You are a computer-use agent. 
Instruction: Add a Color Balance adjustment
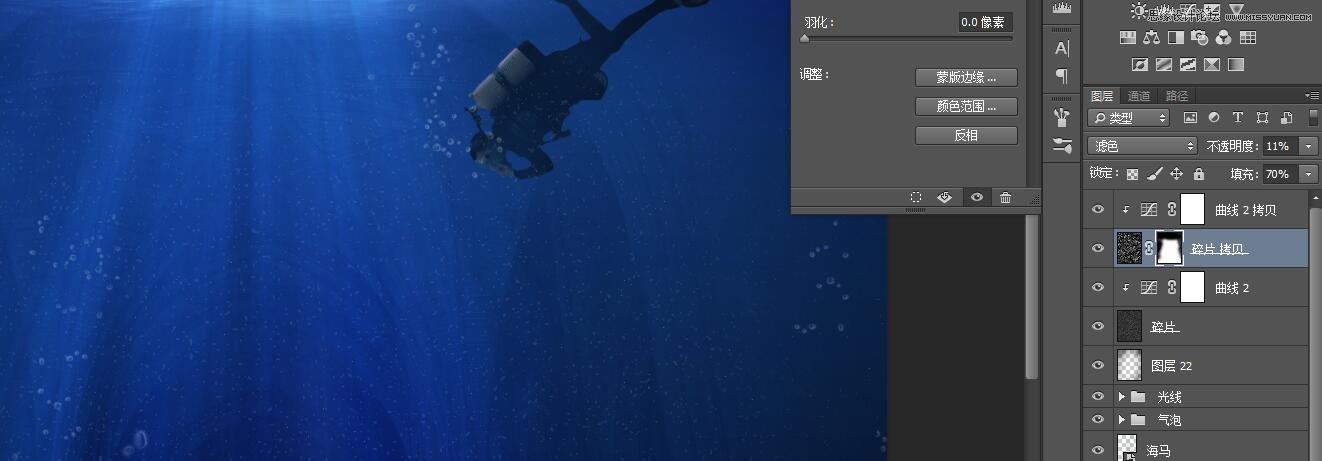[x=1152, y=38]
